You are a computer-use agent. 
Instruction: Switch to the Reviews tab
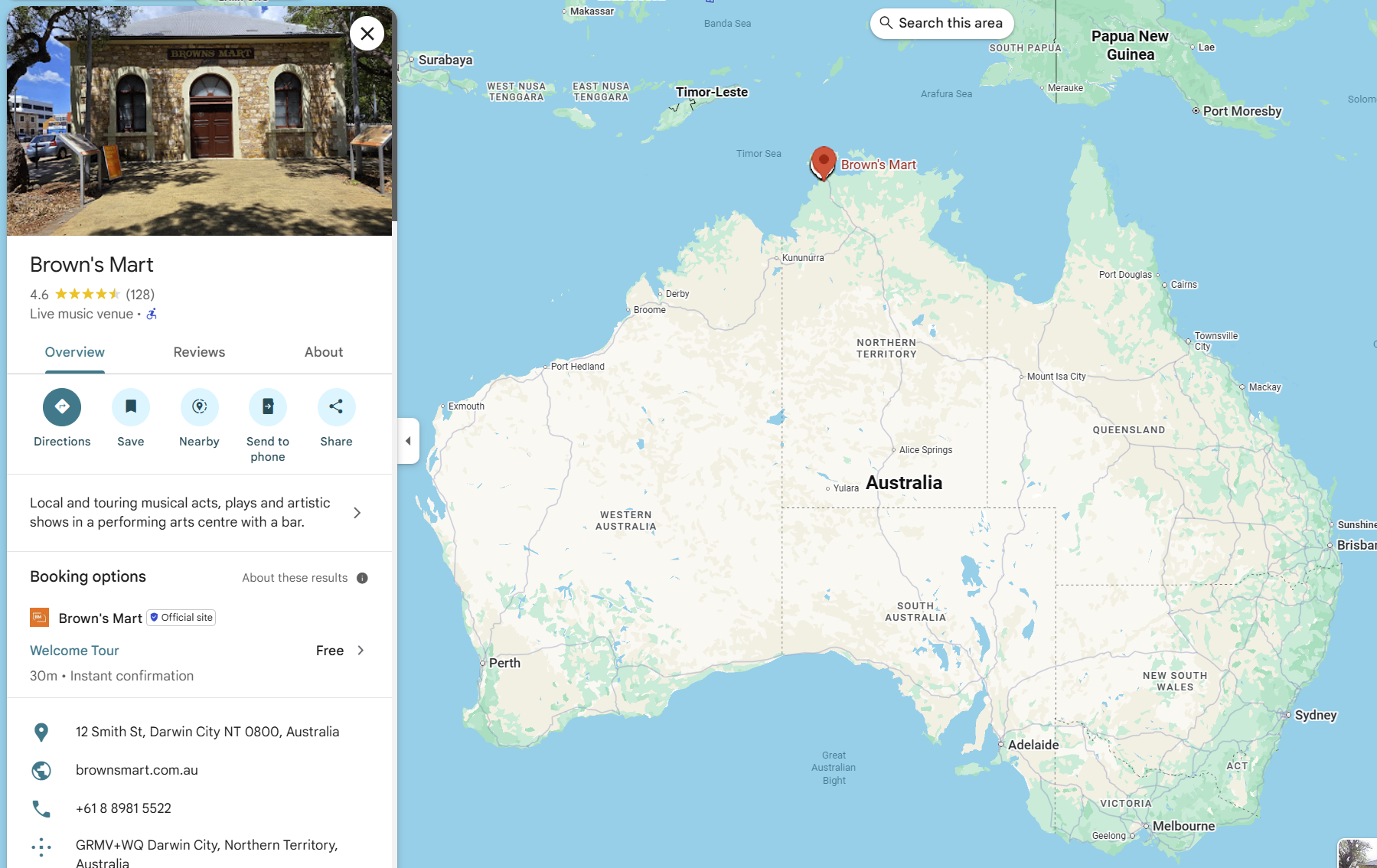pos(199,352)
